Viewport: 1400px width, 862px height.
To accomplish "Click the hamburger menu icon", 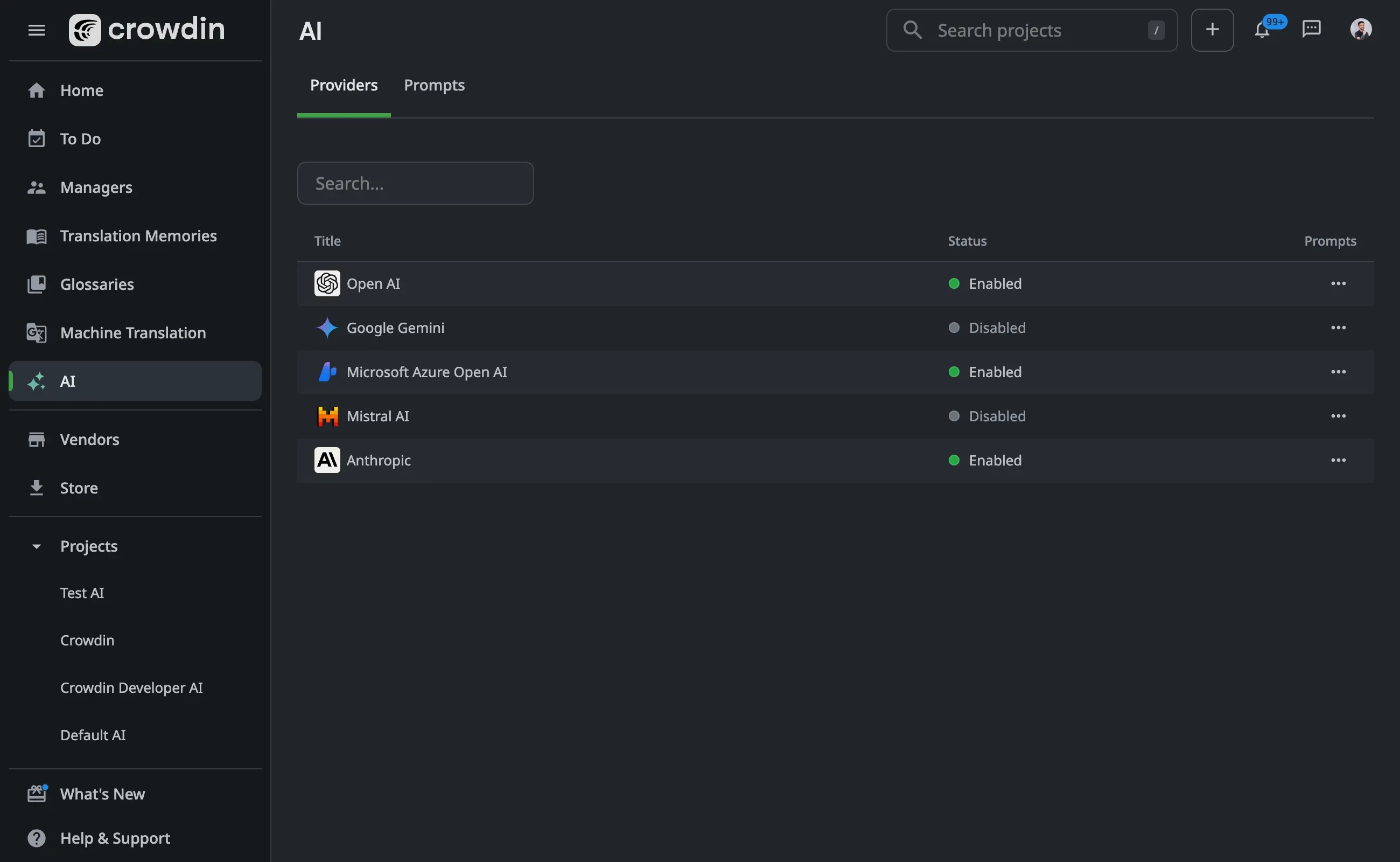I will (x=37, y=30).
